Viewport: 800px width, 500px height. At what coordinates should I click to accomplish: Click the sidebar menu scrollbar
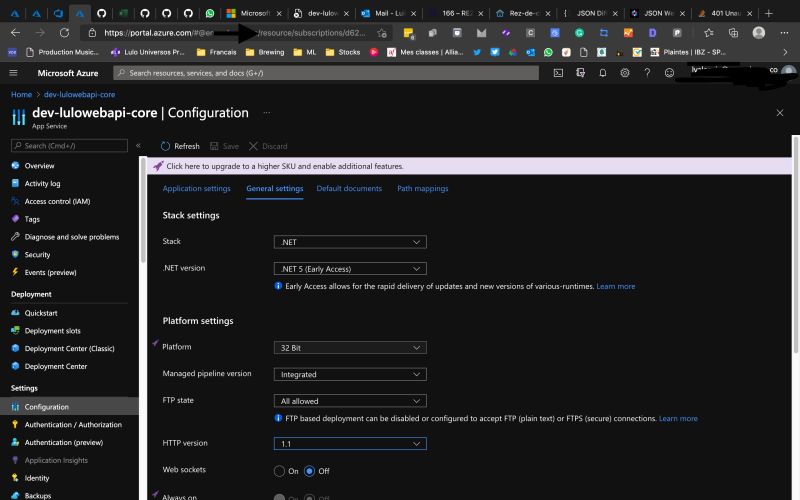[x=143, y=210]
